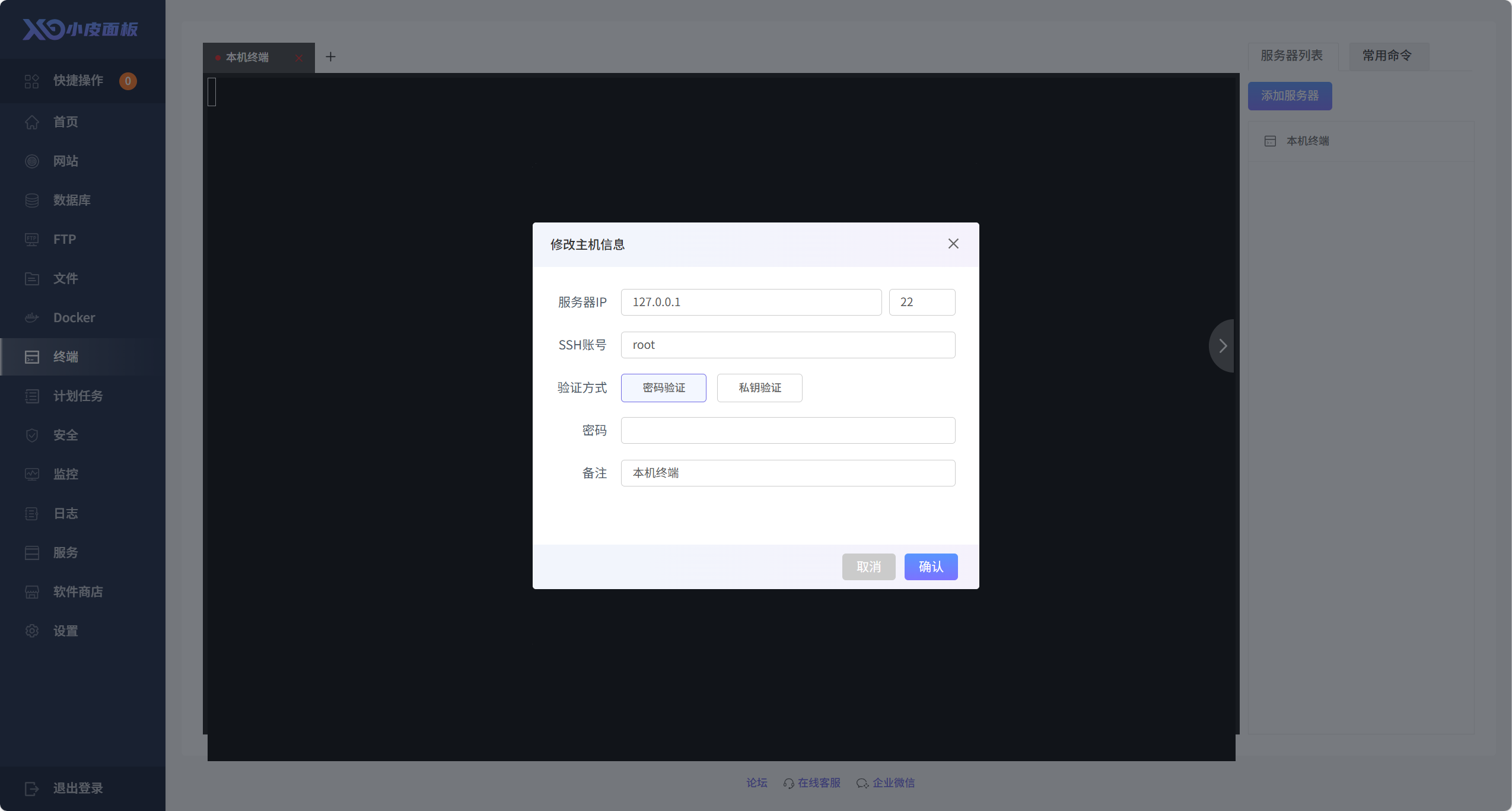Select 私钥验证 authentication method
The height and width of the screenshot is (811, 1512).
tap(759, 388)
